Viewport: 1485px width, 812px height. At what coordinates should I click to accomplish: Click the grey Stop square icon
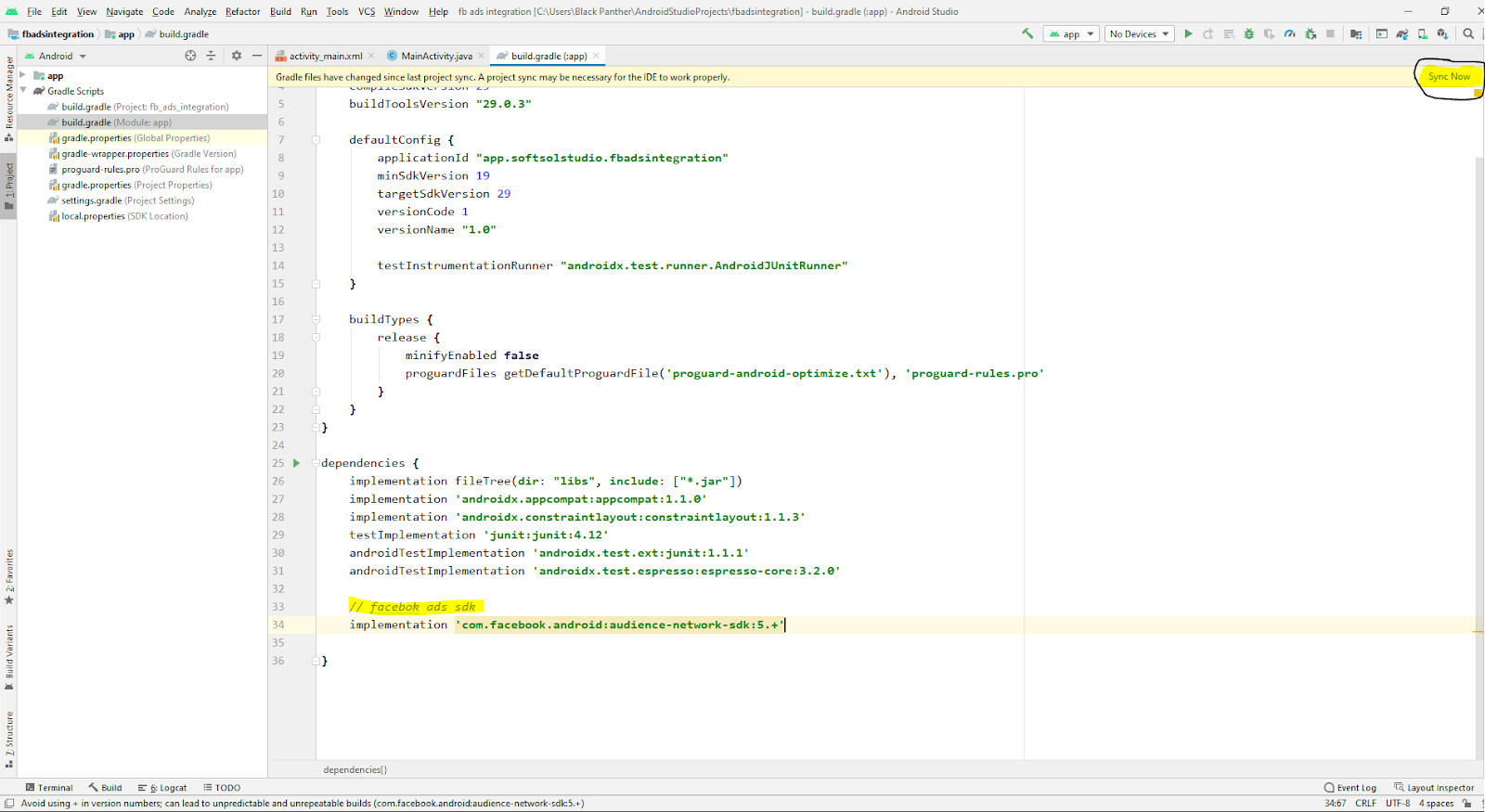pyautogui.click(x=1331, y=33)
